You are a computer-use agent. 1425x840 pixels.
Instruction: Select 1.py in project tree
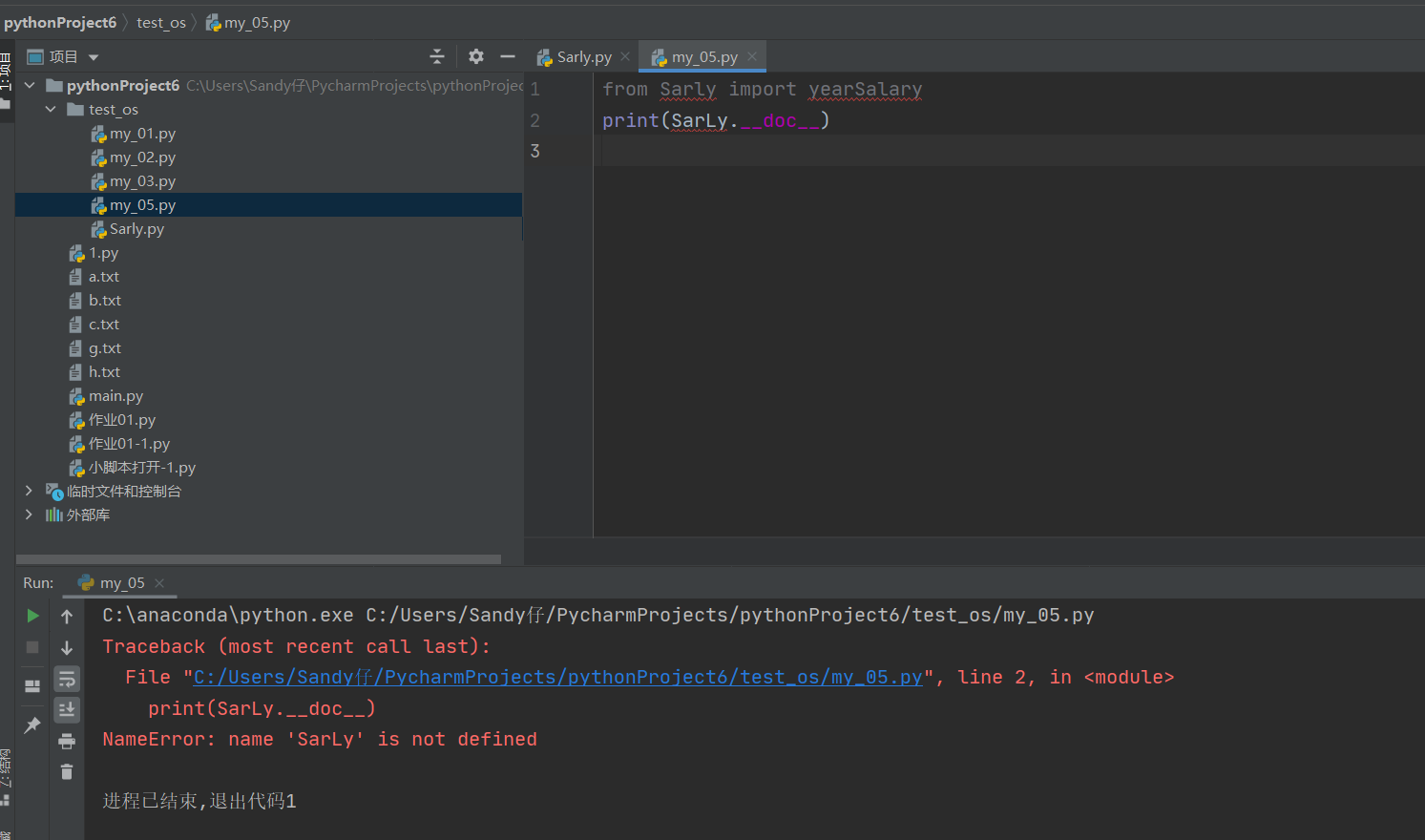tap(103, 253)
